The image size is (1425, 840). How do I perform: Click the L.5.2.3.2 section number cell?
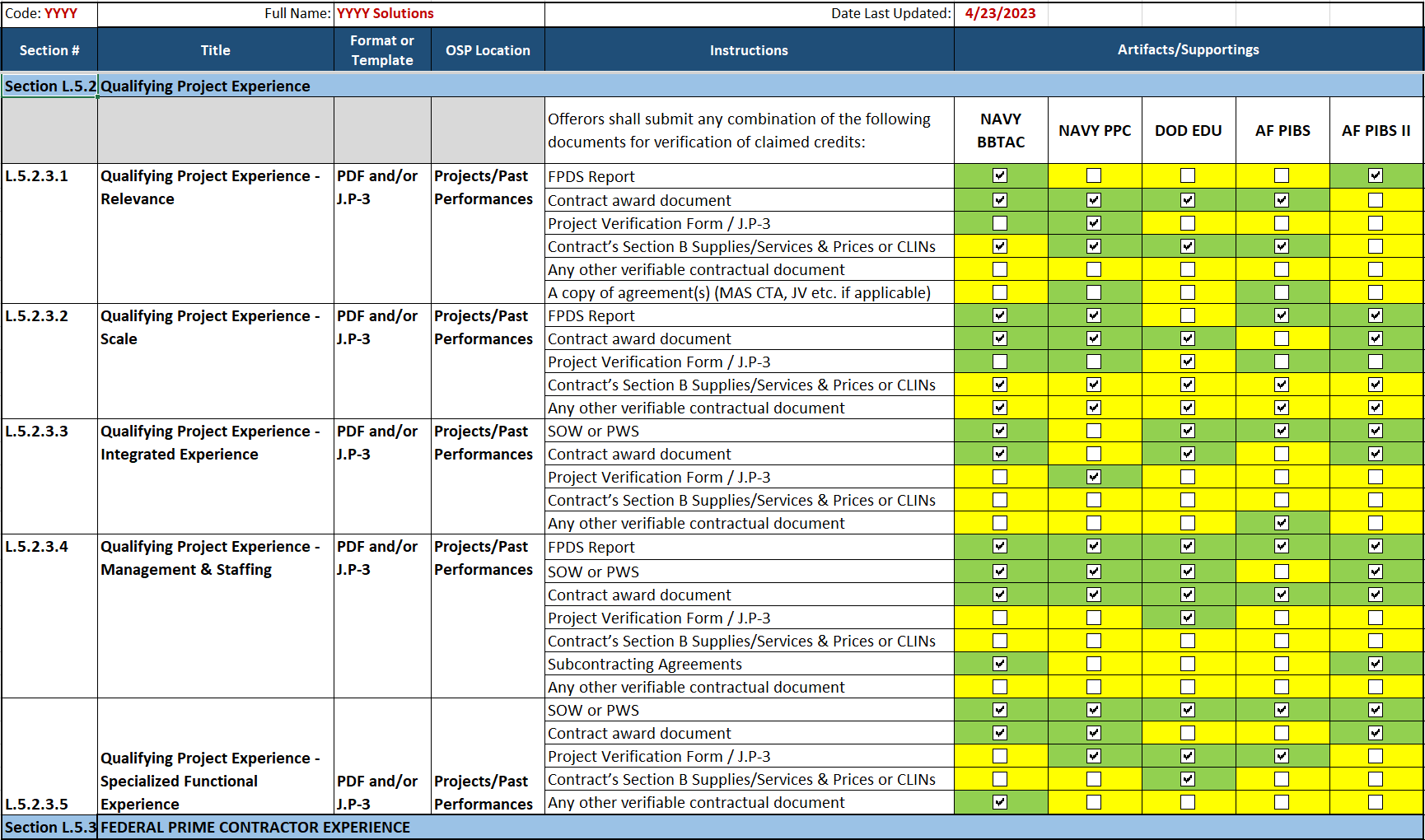(49, 361)
